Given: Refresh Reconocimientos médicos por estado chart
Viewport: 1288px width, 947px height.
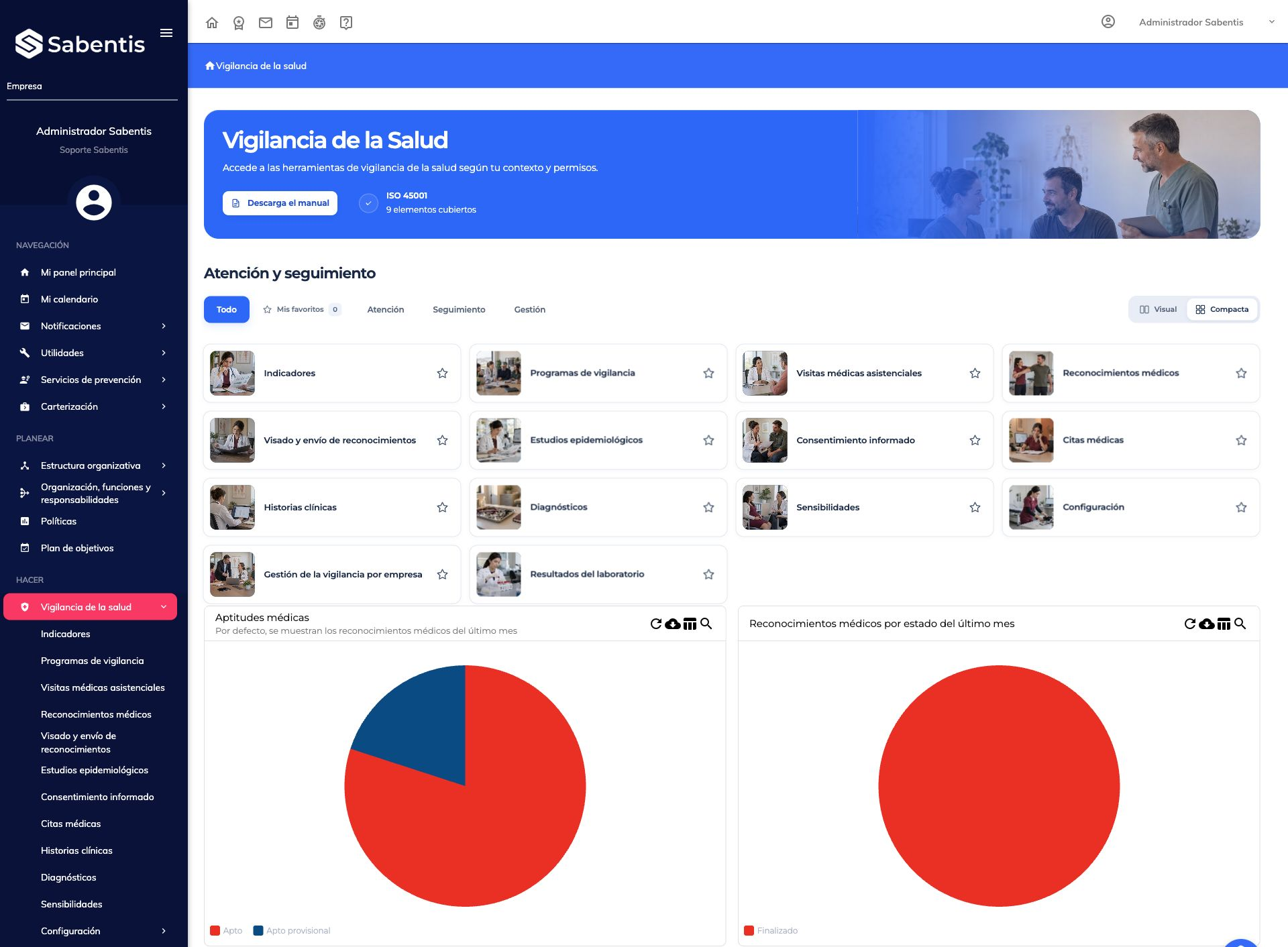Looking at the screenshot, I should tap(1190, 624).
